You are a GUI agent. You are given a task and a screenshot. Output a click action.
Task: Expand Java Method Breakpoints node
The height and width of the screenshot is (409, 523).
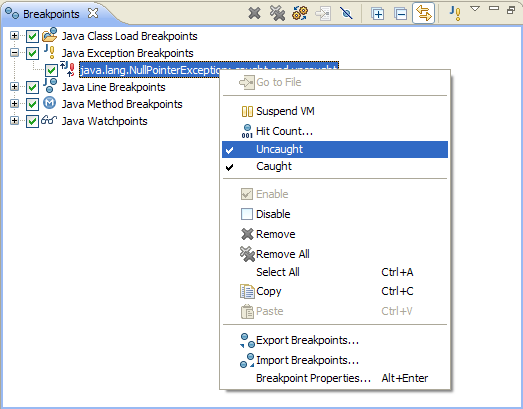click(14, 103)
